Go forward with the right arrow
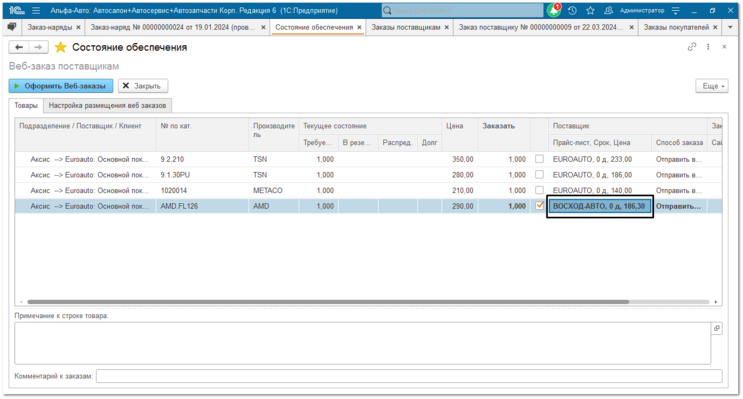Screen dimensions: 743x399 [38, 47]
